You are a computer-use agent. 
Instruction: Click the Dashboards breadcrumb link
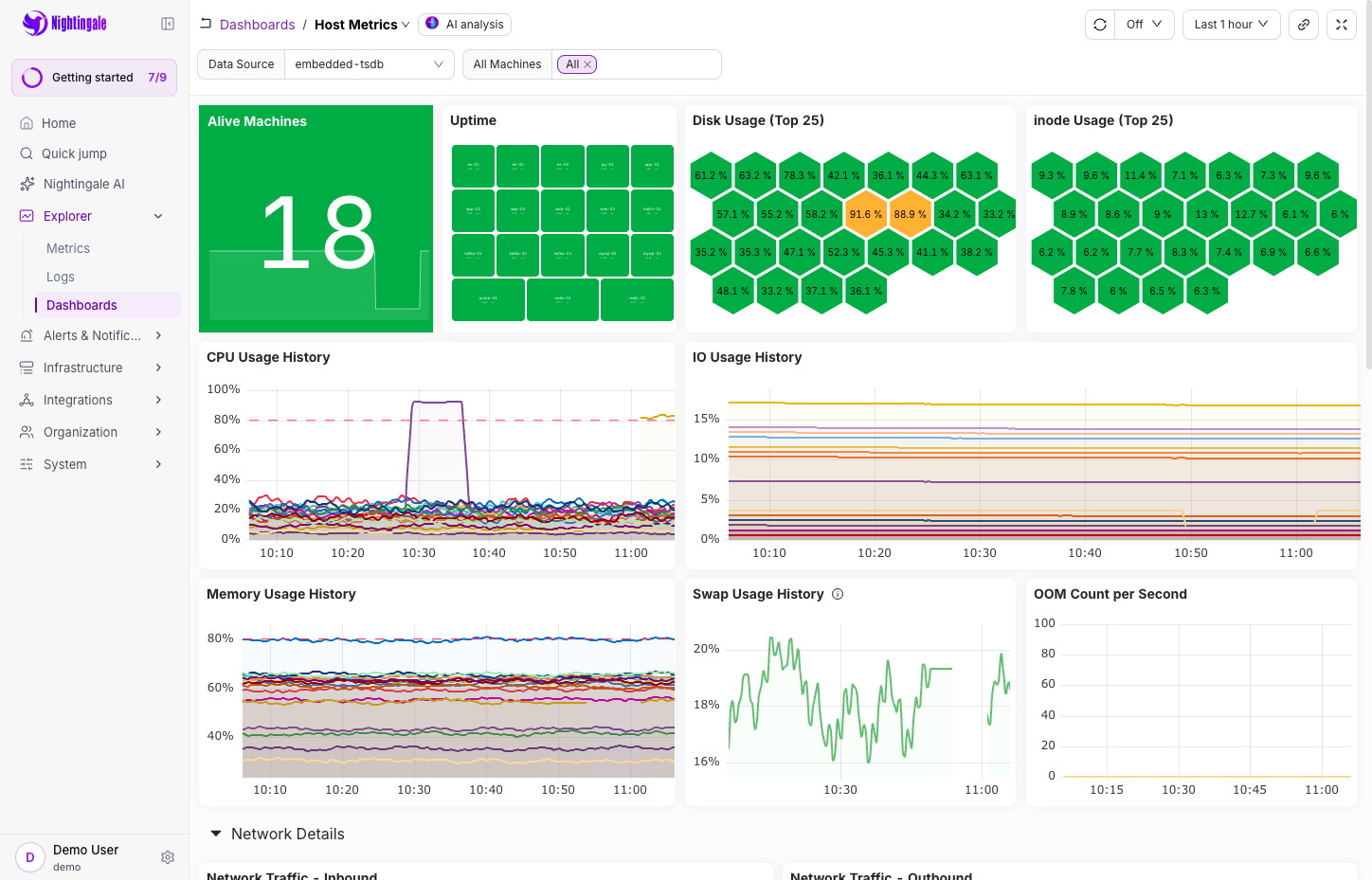pyautogui.click(x=257, y=25)
